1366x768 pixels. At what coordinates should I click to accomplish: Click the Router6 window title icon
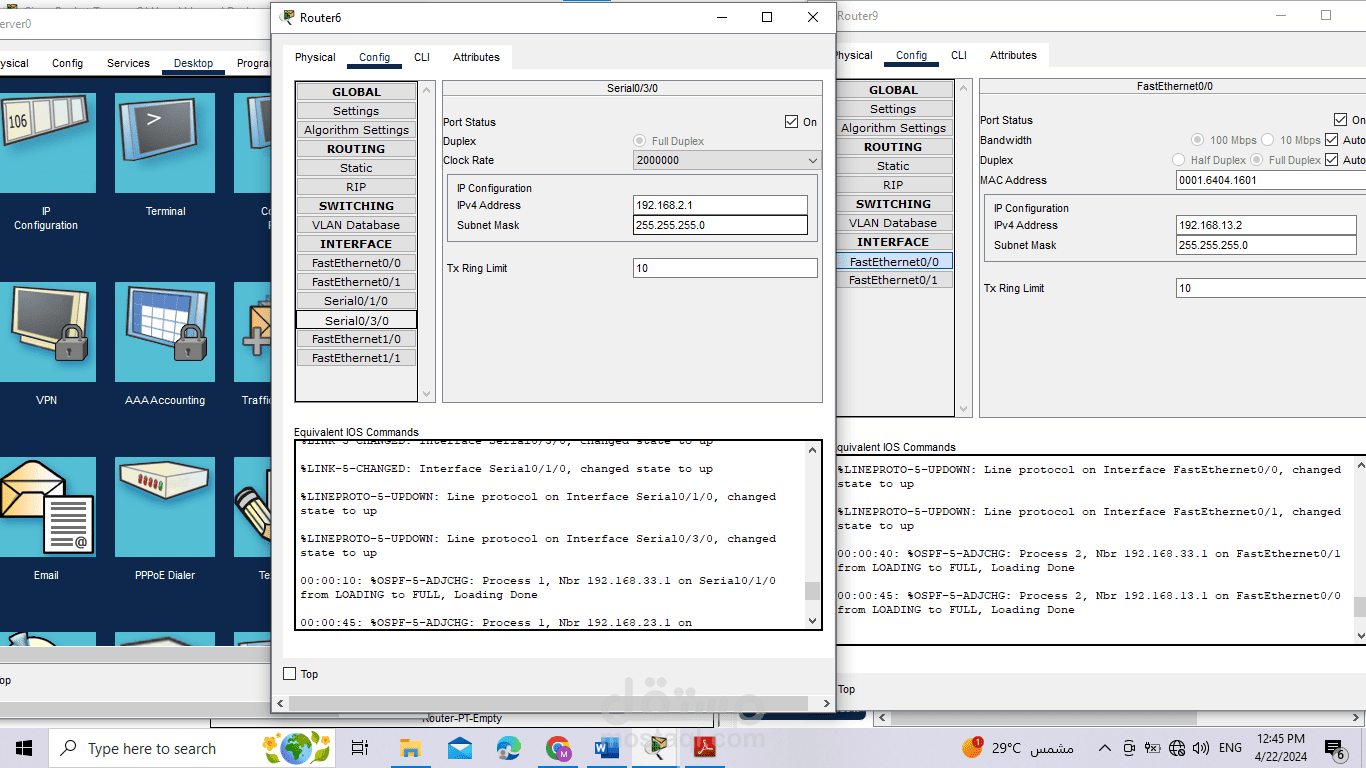point(288,17)
